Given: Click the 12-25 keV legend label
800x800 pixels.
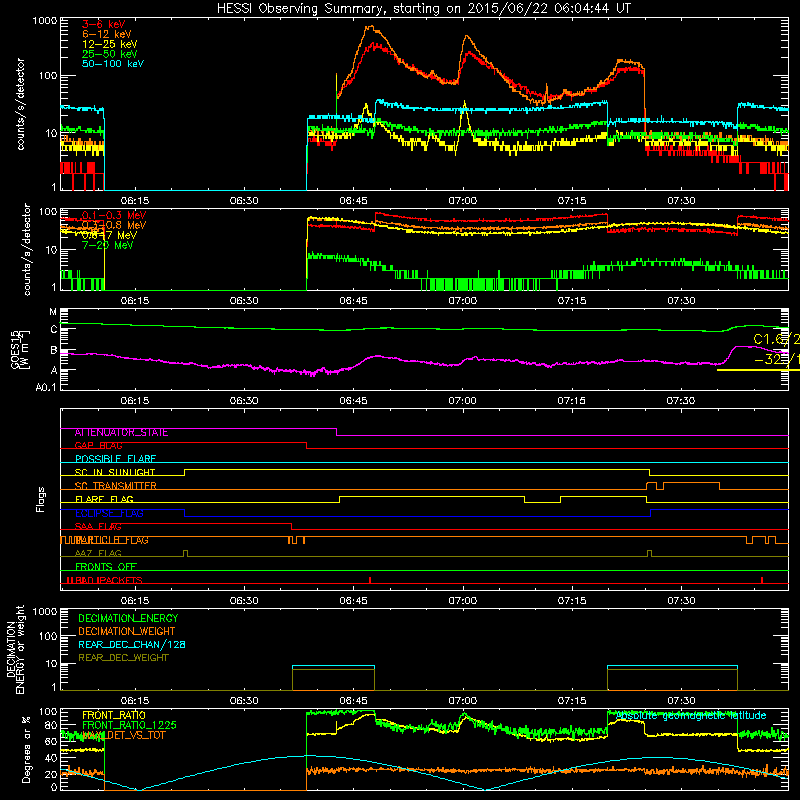Looking at the screenshot, I should coord(109,44).
